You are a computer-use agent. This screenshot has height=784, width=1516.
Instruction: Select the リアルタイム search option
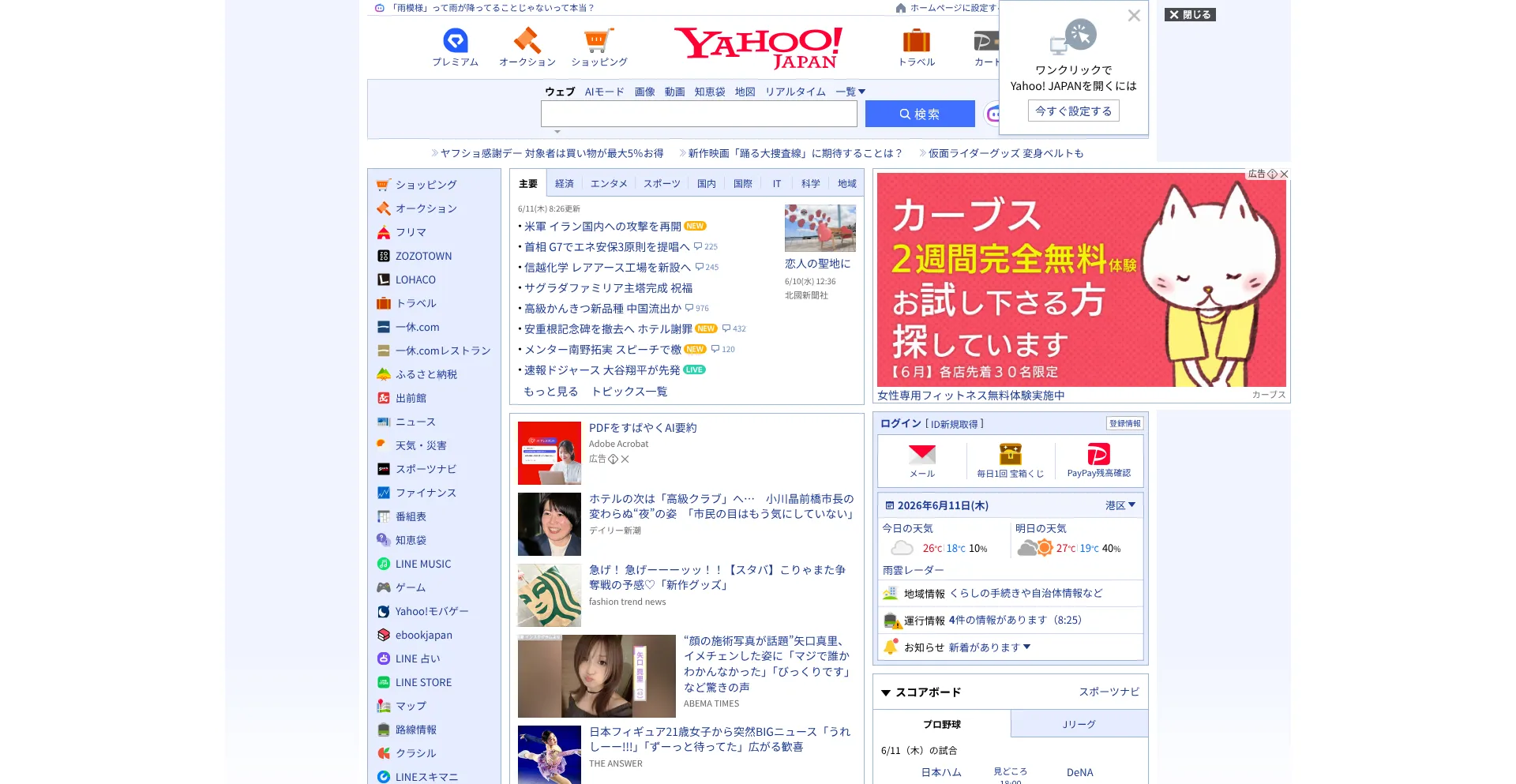795,92
